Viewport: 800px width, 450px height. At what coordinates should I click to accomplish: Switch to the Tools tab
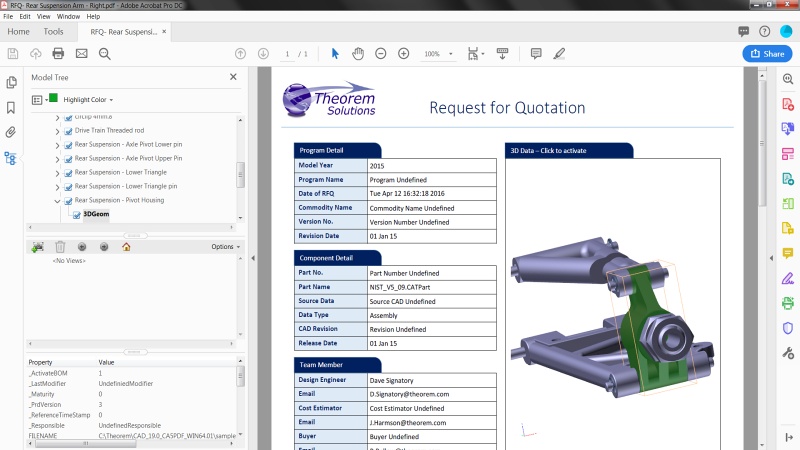click(x=53, y=32)
